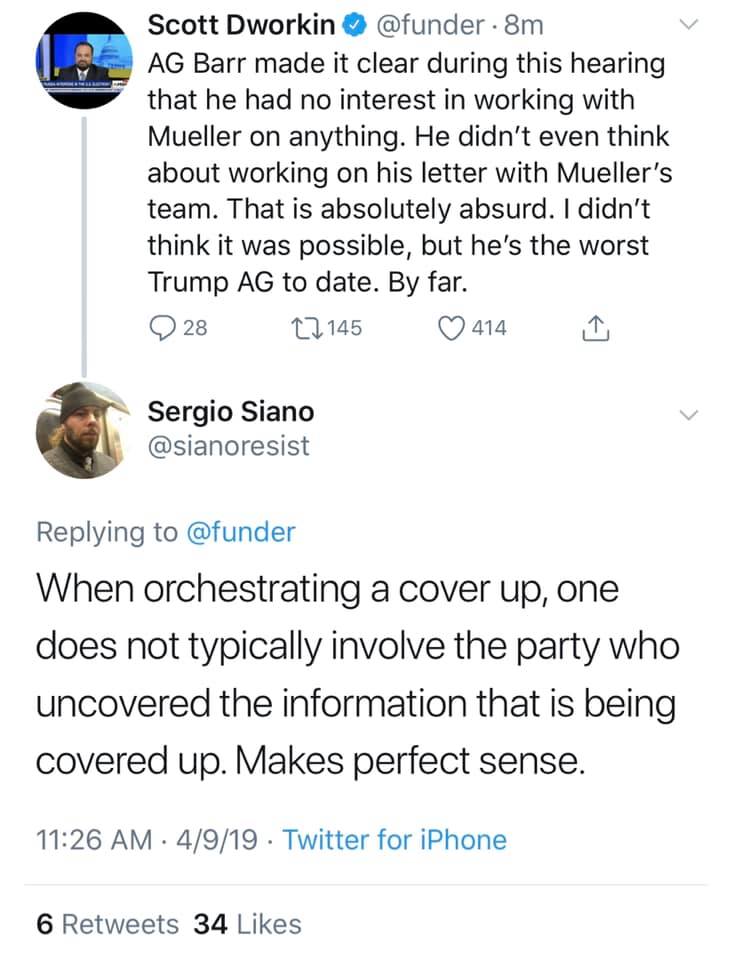This screenshot has width=732, height=960.
Task: Open the chevron dropdown on Sergio Siano's tweet
Action: tap(686, 415)
